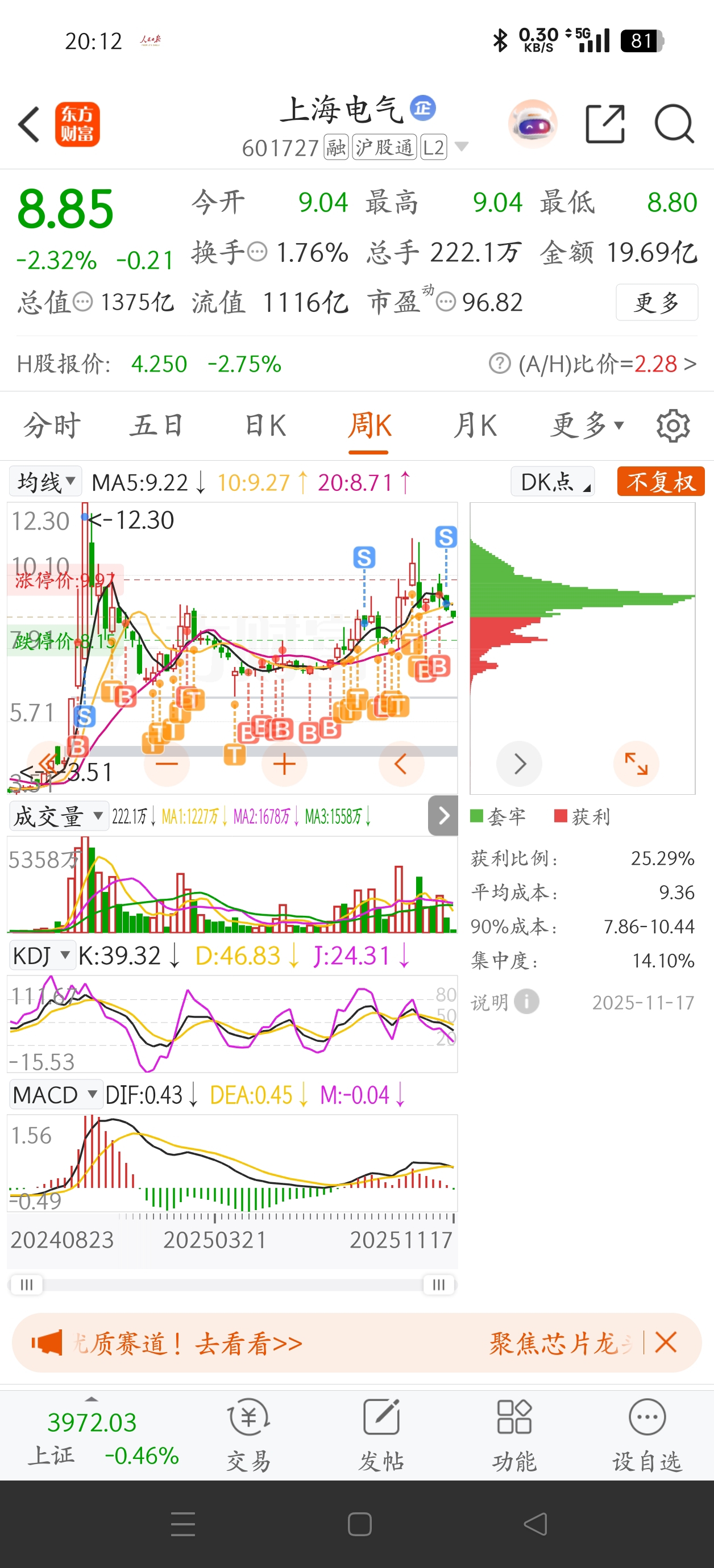This screenshot has width=714, height=1568.
Task: Expand chip distribution fullscreen icon
Action: point(636,764)
